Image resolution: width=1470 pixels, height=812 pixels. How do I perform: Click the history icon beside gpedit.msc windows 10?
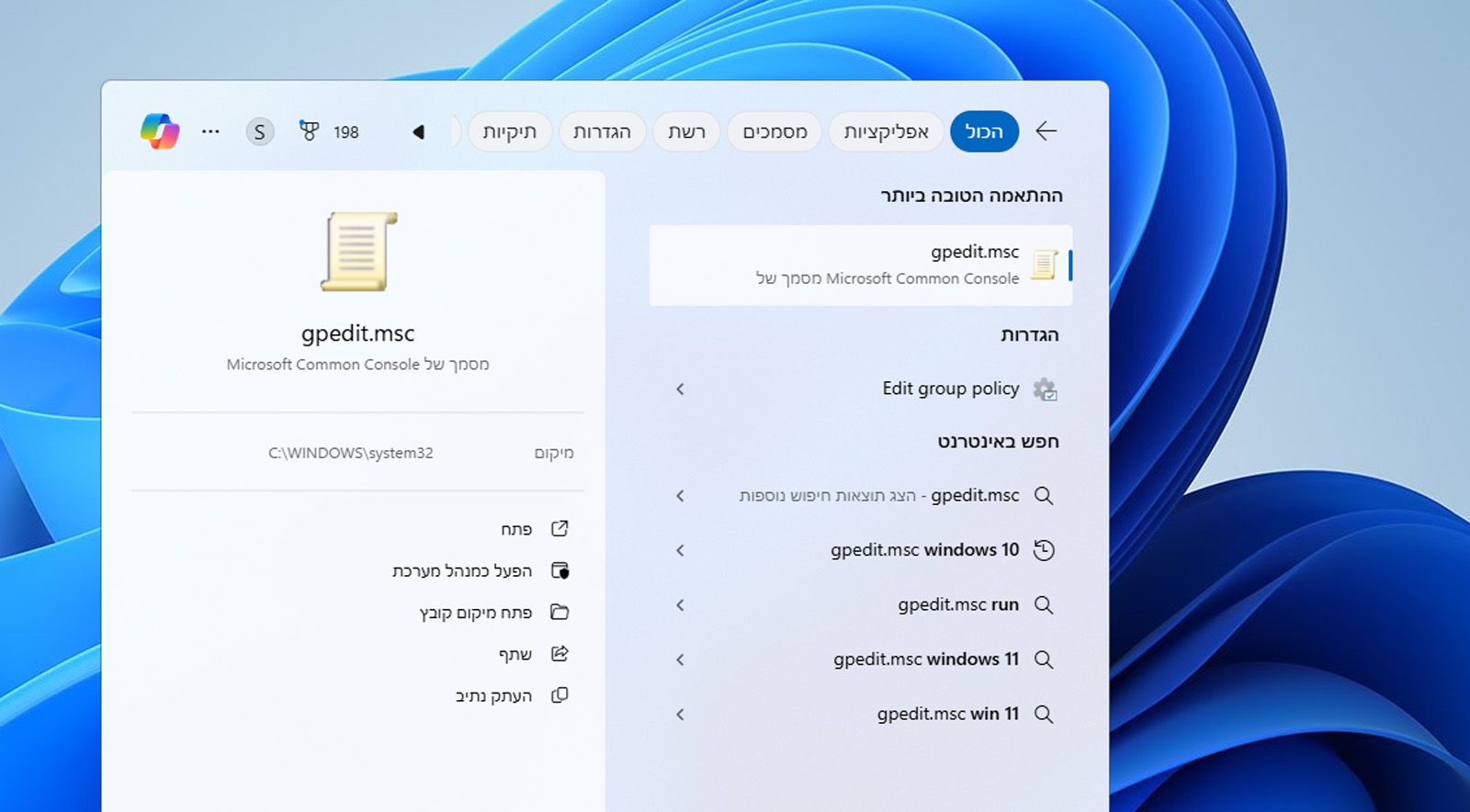[1044, 550]
